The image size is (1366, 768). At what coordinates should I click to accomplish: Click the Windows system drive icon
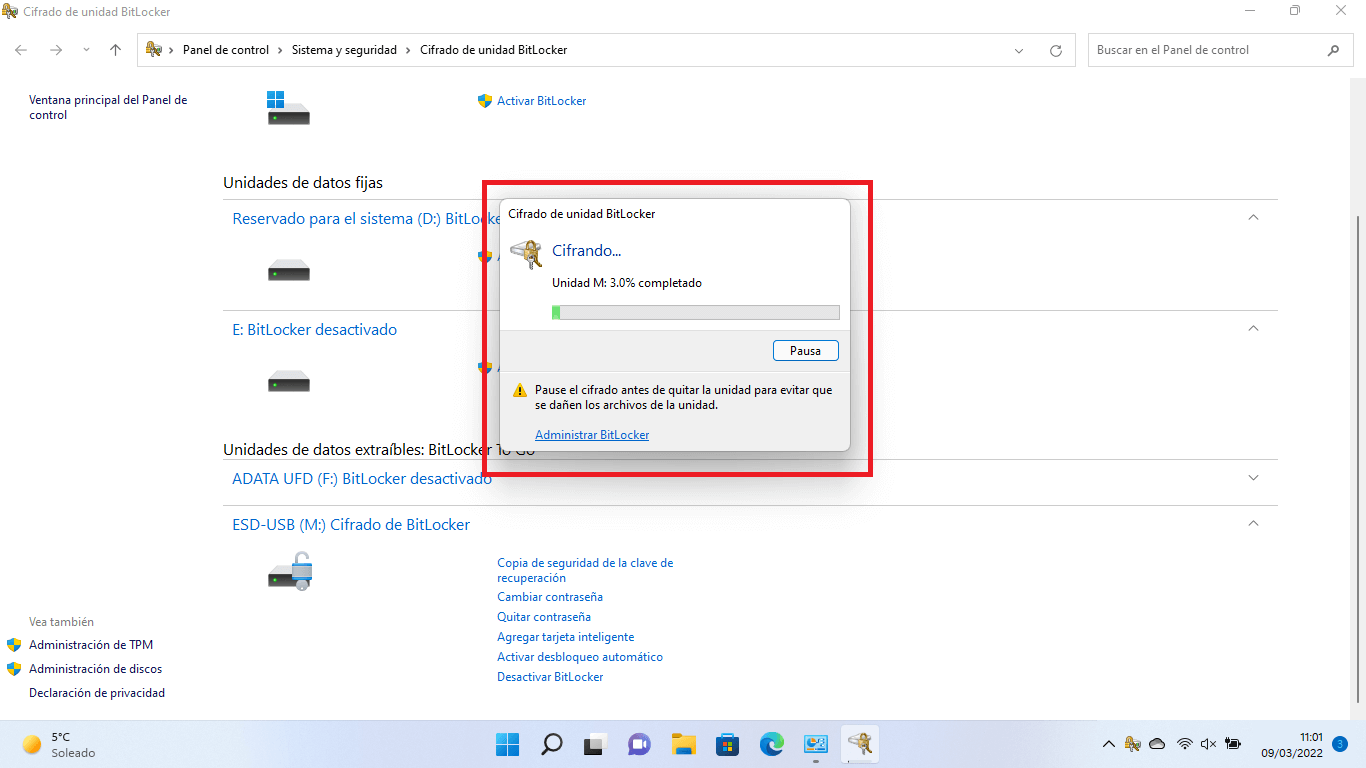[288, 107]
